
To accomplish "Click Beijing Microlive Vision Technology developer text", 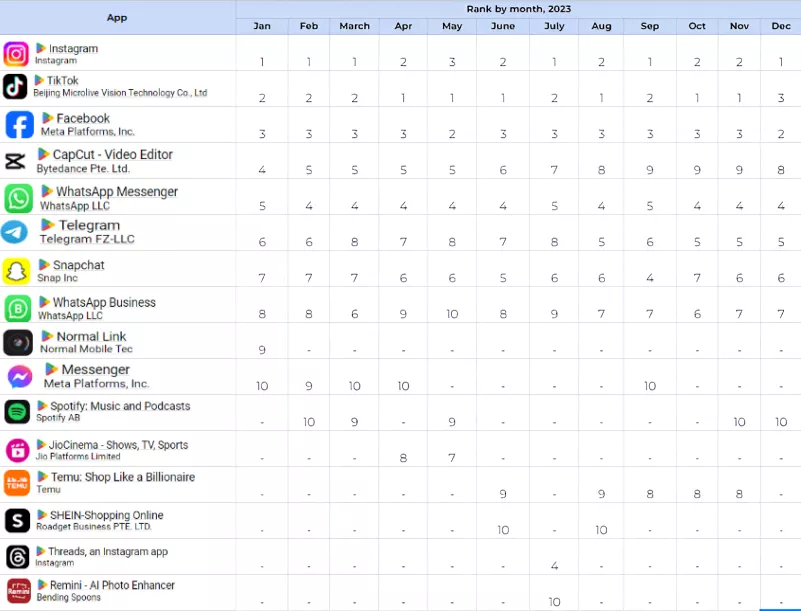I will [x=120, y=93].
